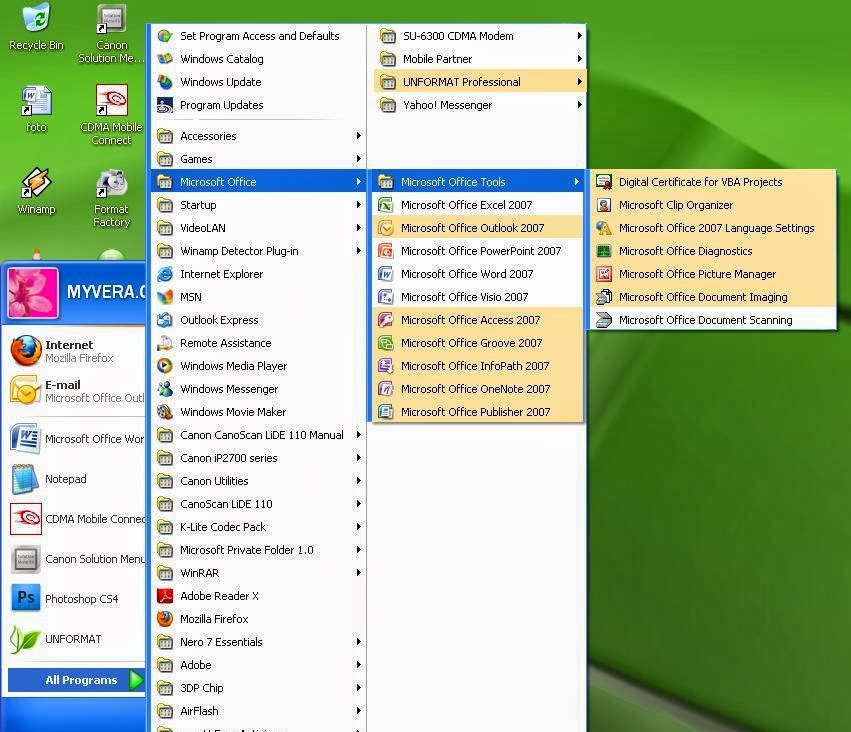
Task: Click the Outlook 2007 icon in Office submenu
Action: click(385, 228)
